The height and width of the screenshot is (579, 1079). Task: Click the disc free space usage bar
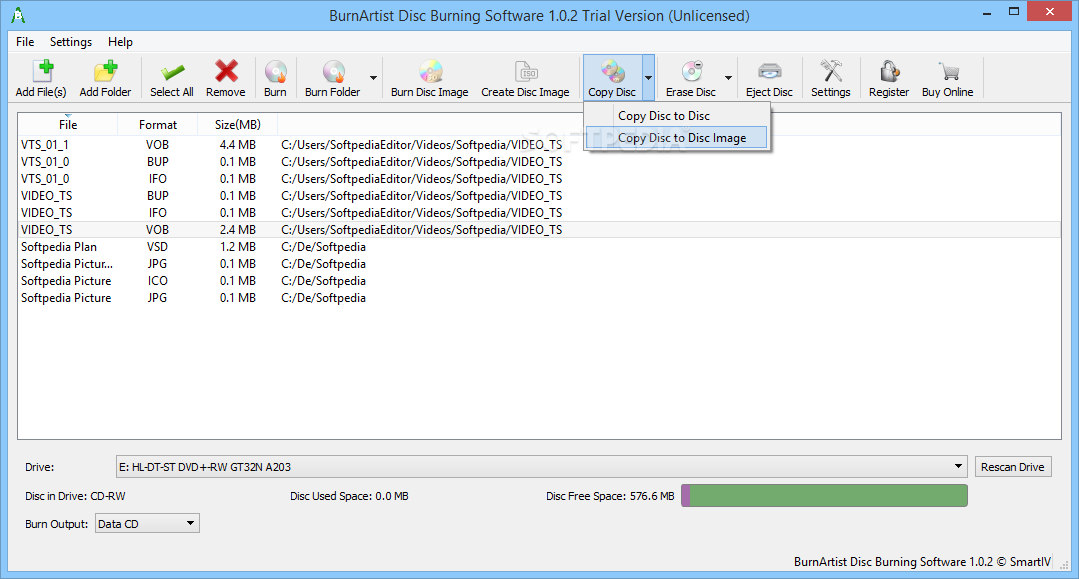(824, 496)
